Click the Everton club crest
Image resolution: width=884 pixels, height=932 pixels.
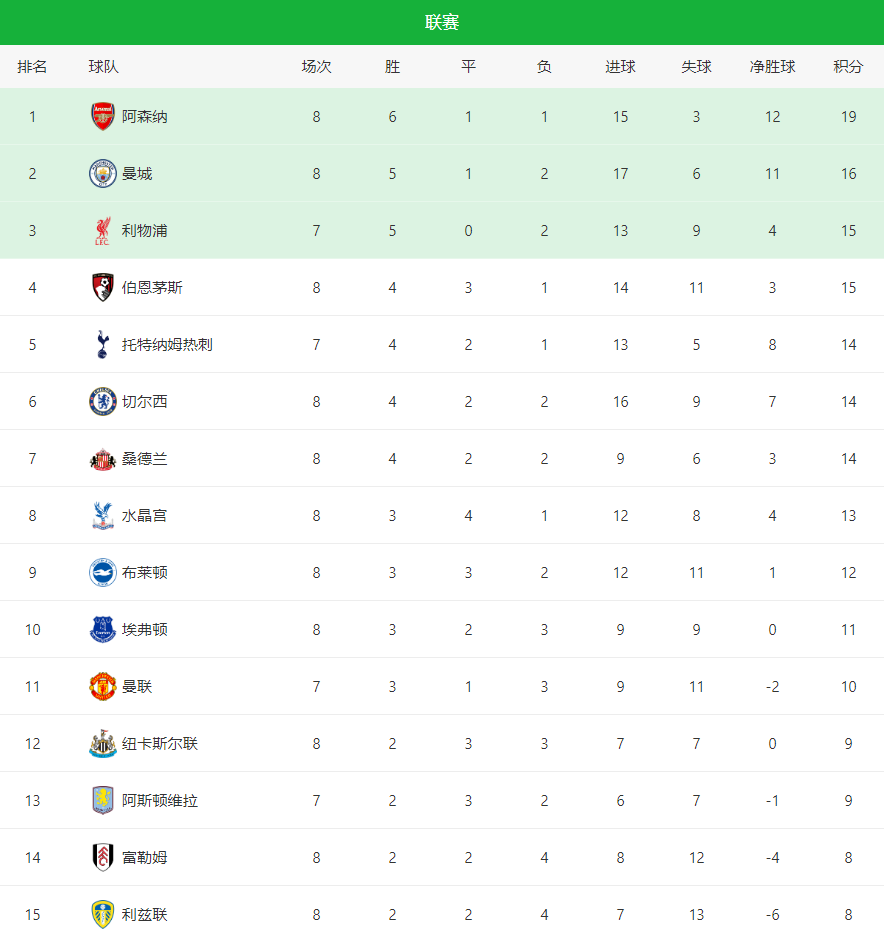[x=102, y=630]
